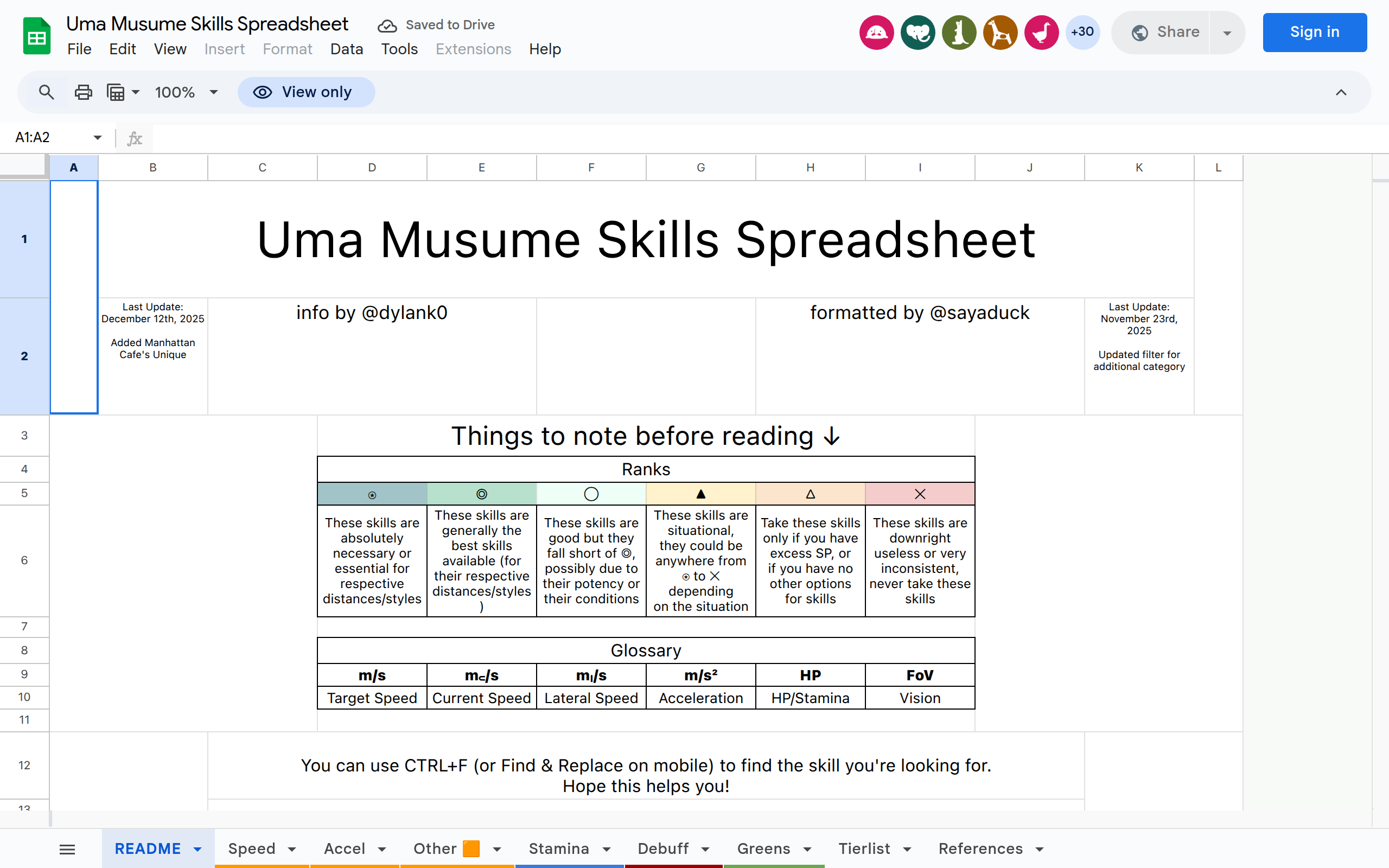The height and width of the screenshot is (868, 1389).
Task: Click the print icon
Action: 83,92
